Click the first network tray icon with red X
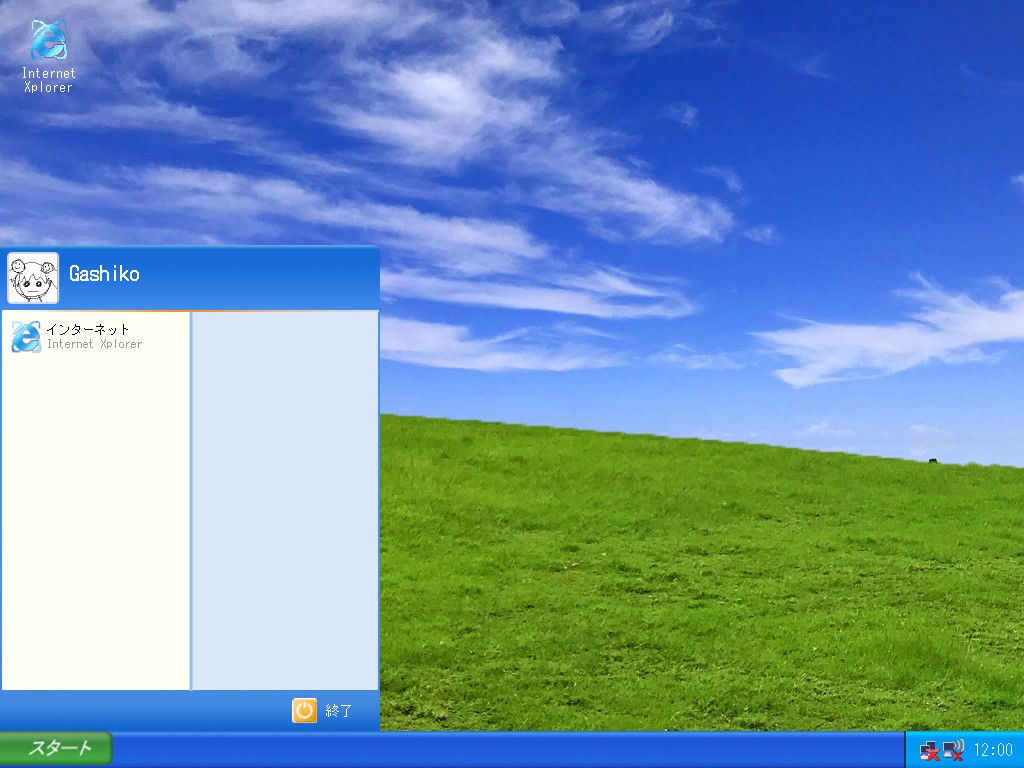1024x768 pixels. tap(929, 750)
